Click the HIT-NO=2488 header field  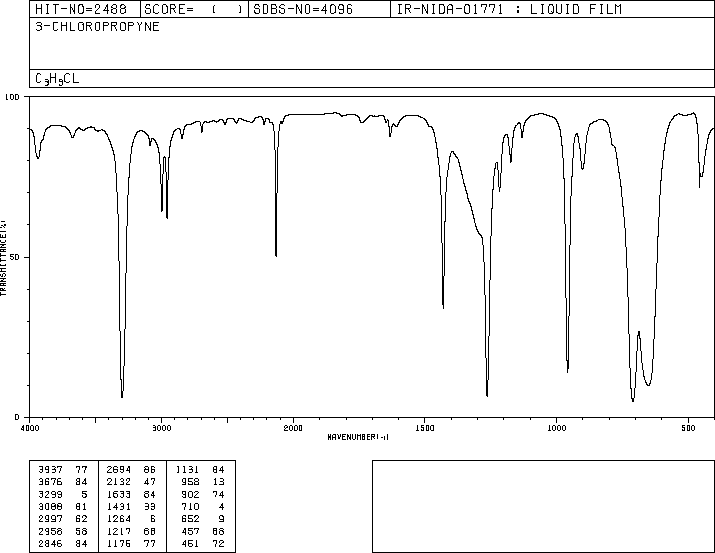pos(85,9)
